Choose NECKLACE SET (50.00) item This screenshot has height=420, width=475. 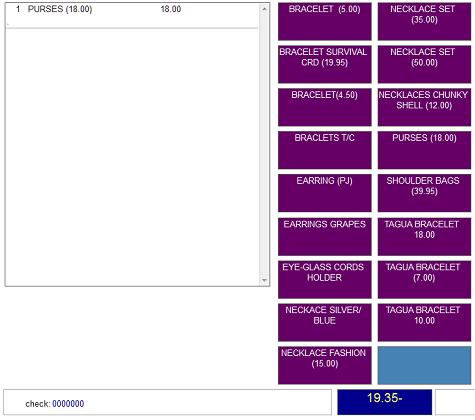point(424,64)
